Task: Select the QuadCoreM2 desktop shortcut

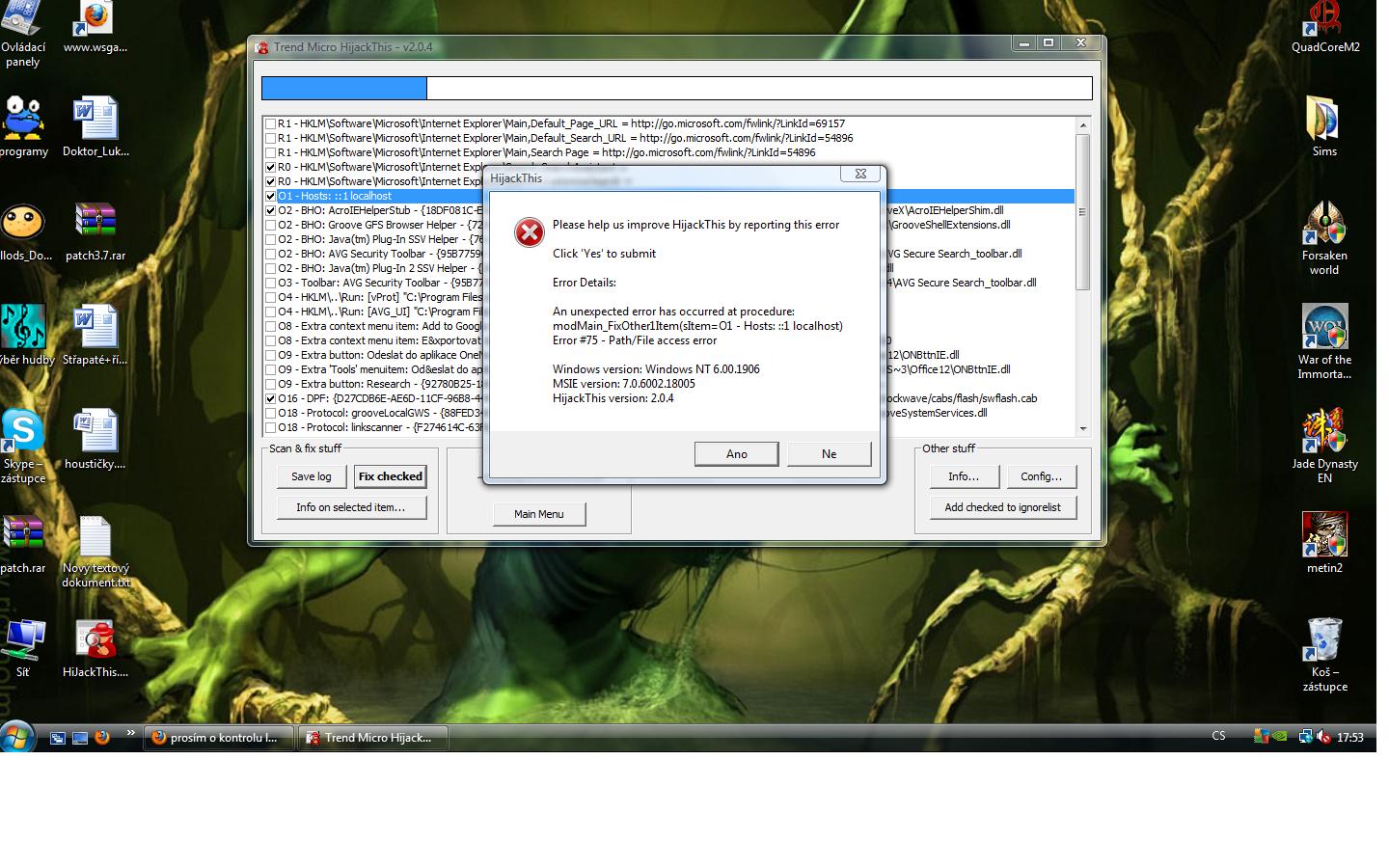Action: [x=1325, y=27]
